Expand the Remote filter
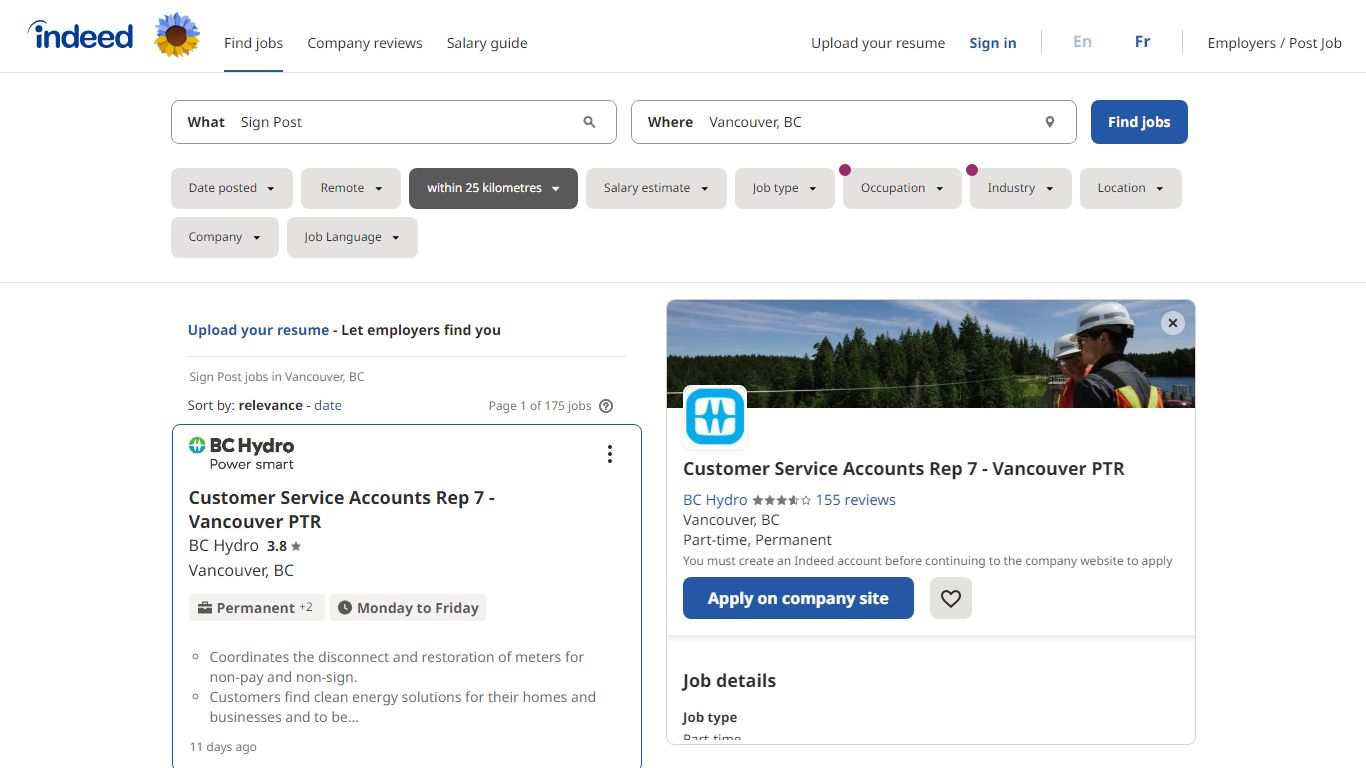 click(x=351, y=188)
